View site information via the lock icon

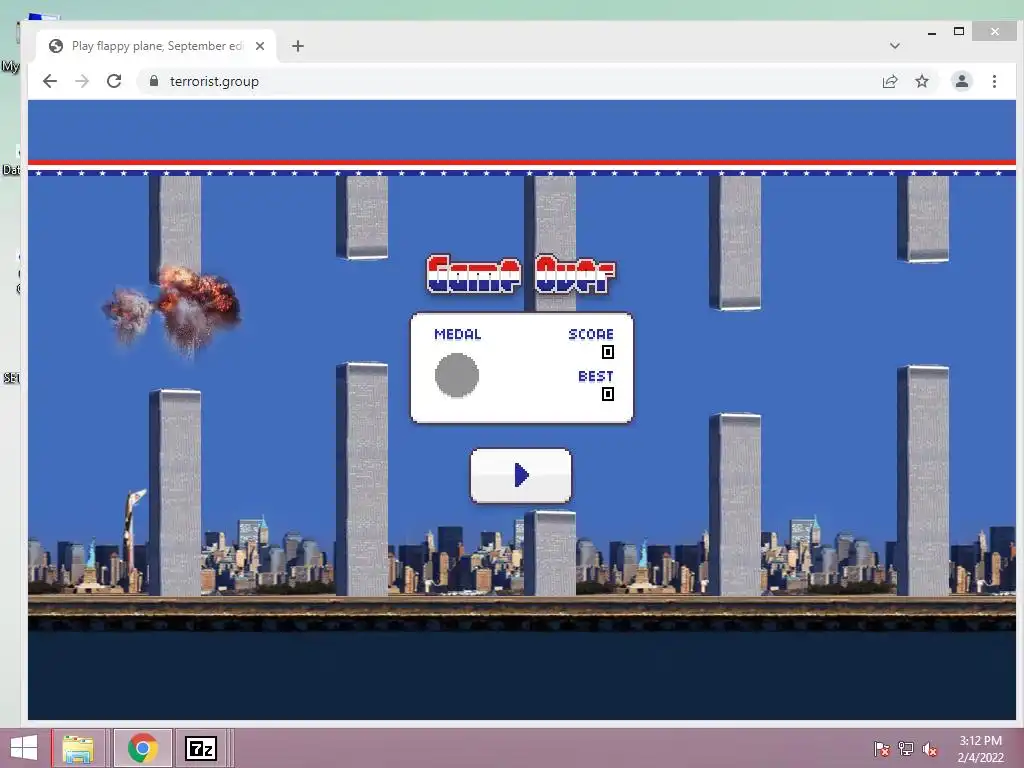click(154, 81)
